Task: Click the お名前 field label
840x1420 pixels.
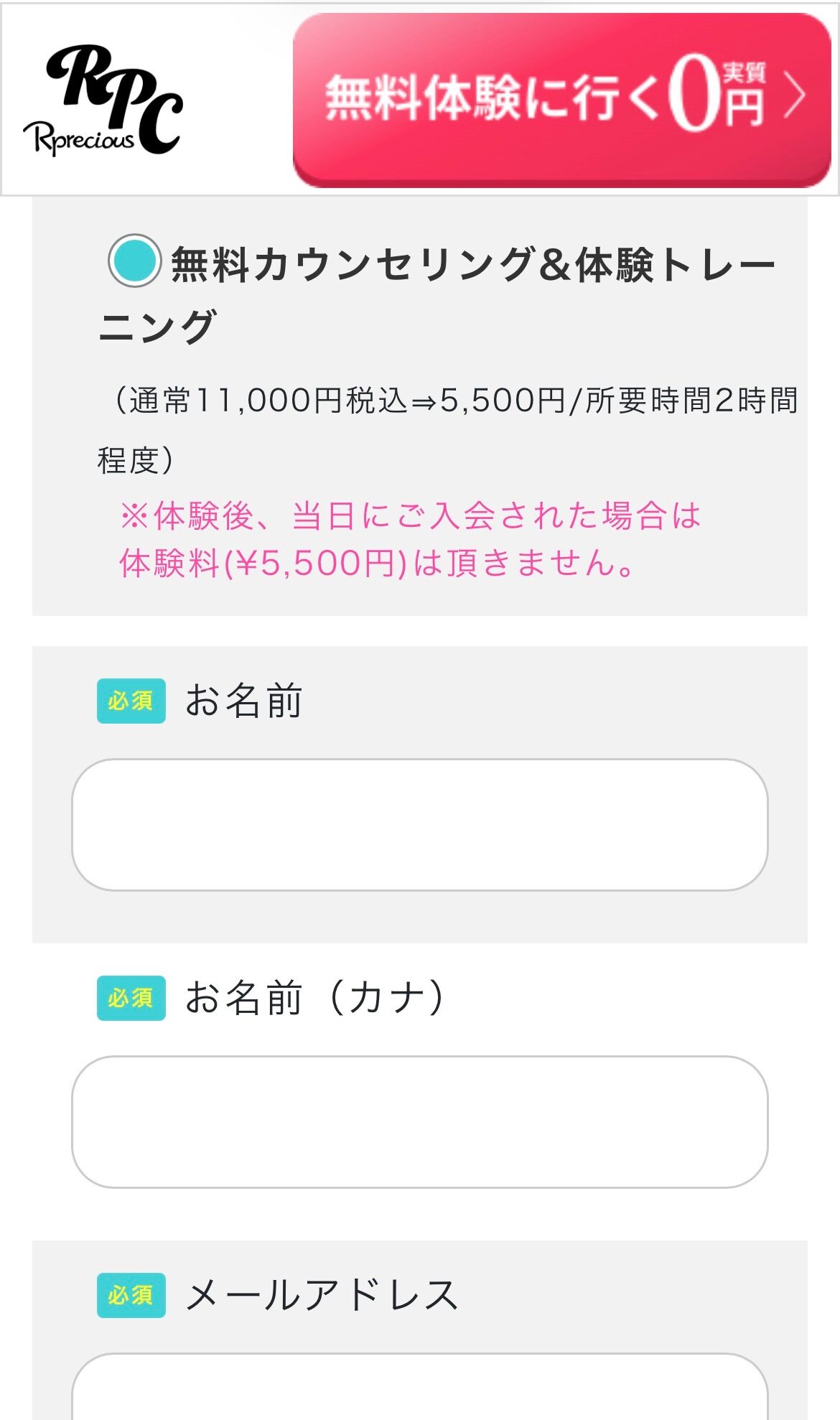Action: pos(243,701)
